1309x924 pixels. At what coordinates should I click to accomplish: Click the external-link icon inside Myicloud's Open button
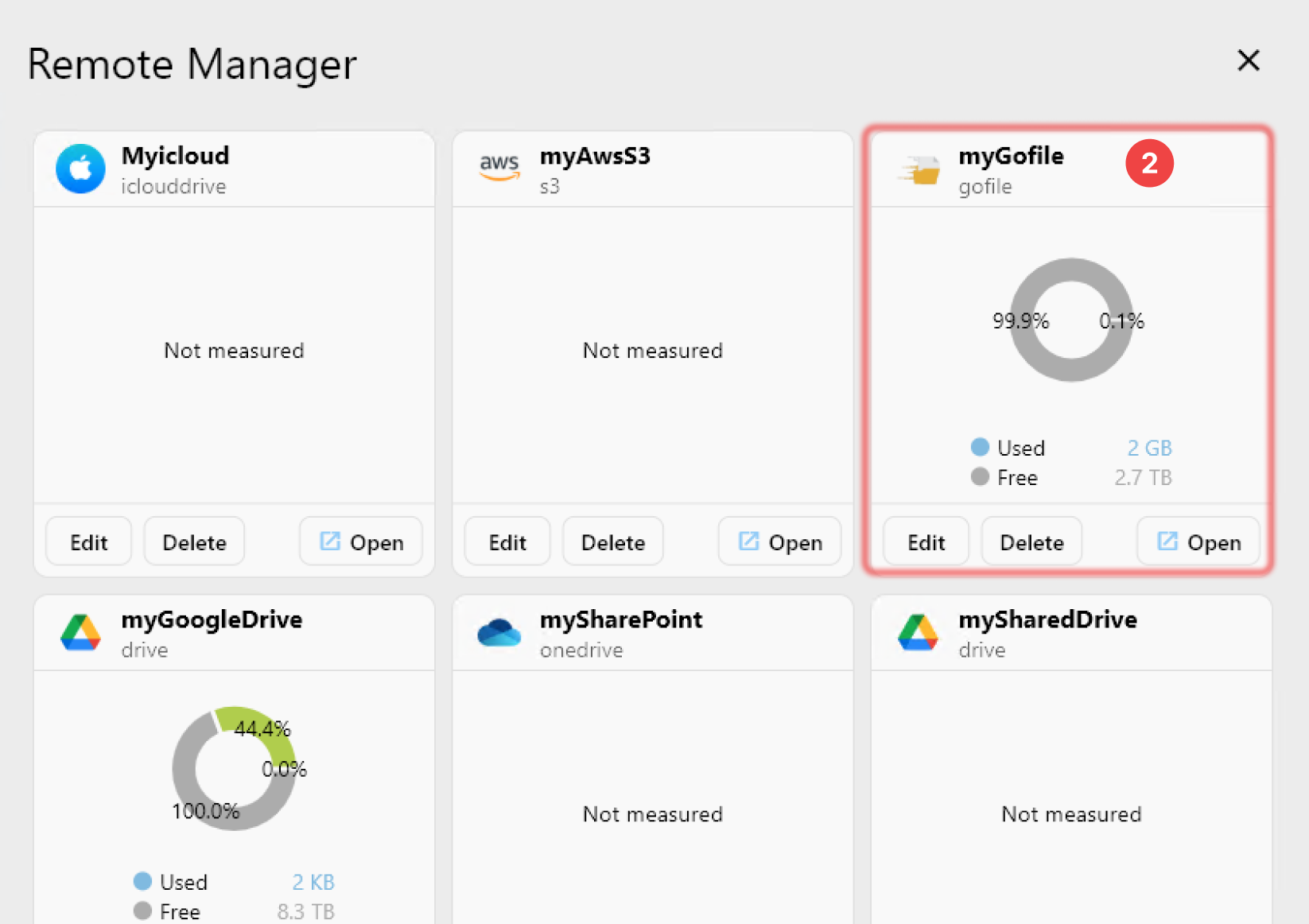(x=328, y=541)
